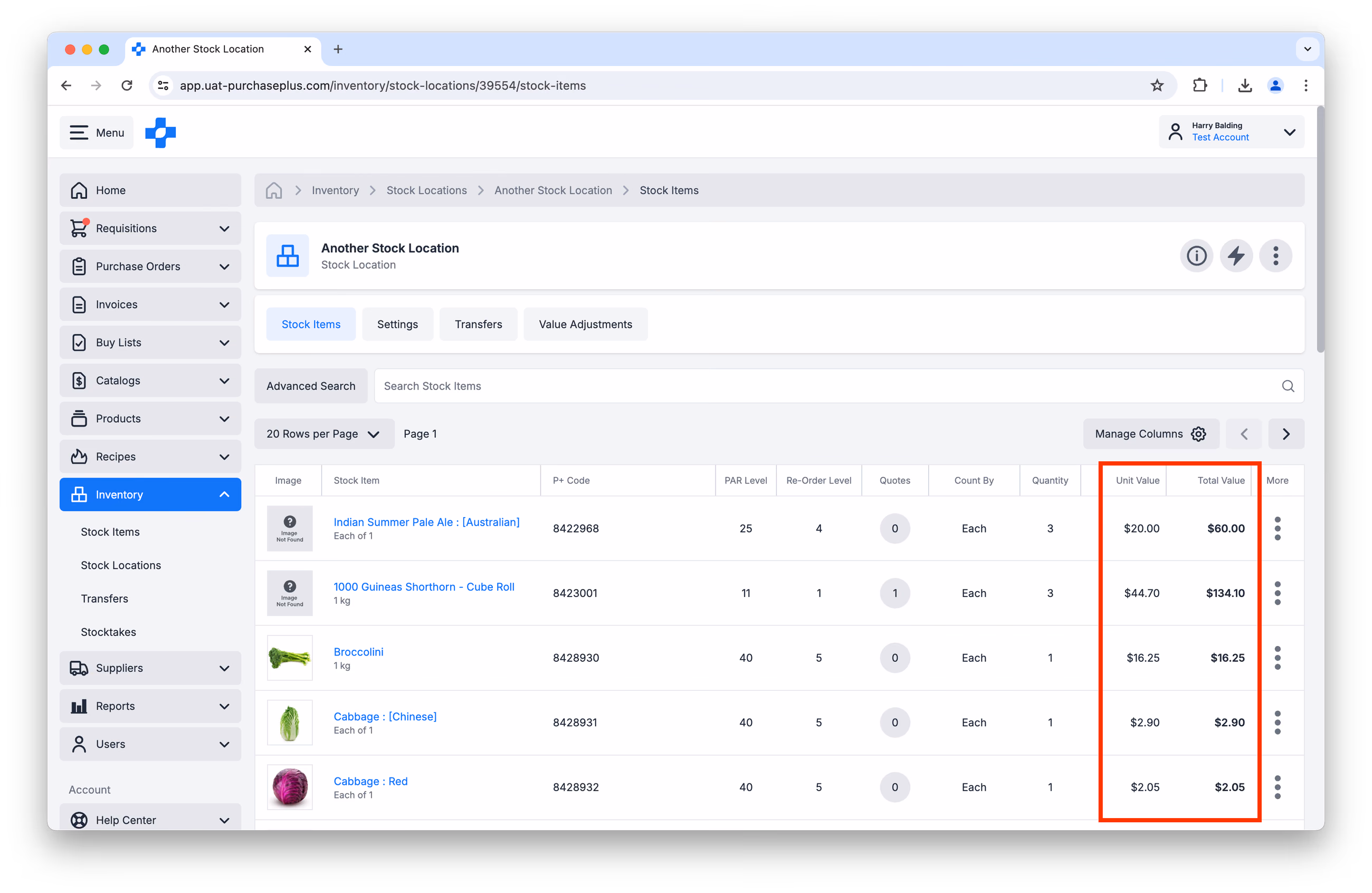Open the Cabbage : Red item link
1372x893 pixels.
point(370,782)
